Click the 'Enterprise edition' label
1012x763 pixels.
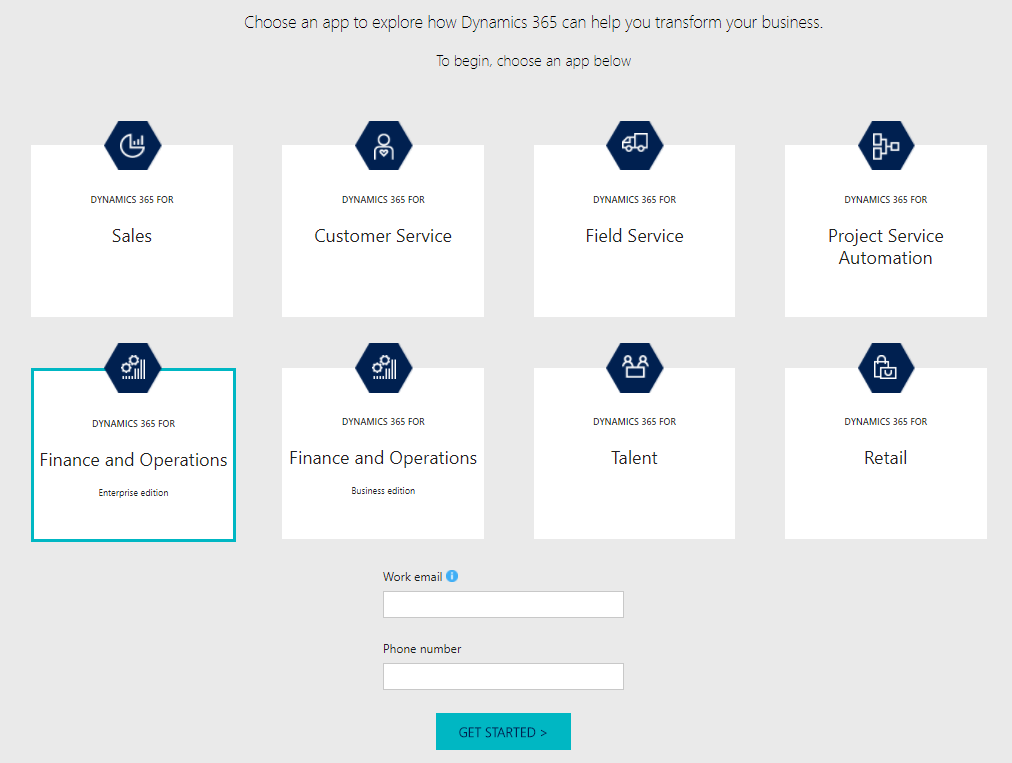point(134,493)
